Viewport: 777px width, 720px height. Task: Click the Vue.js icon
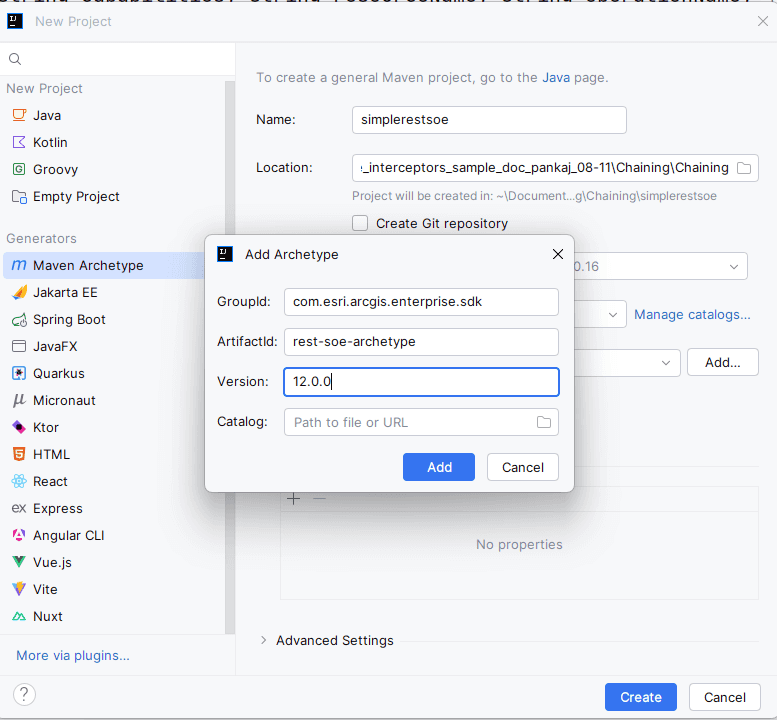[19, 562]
